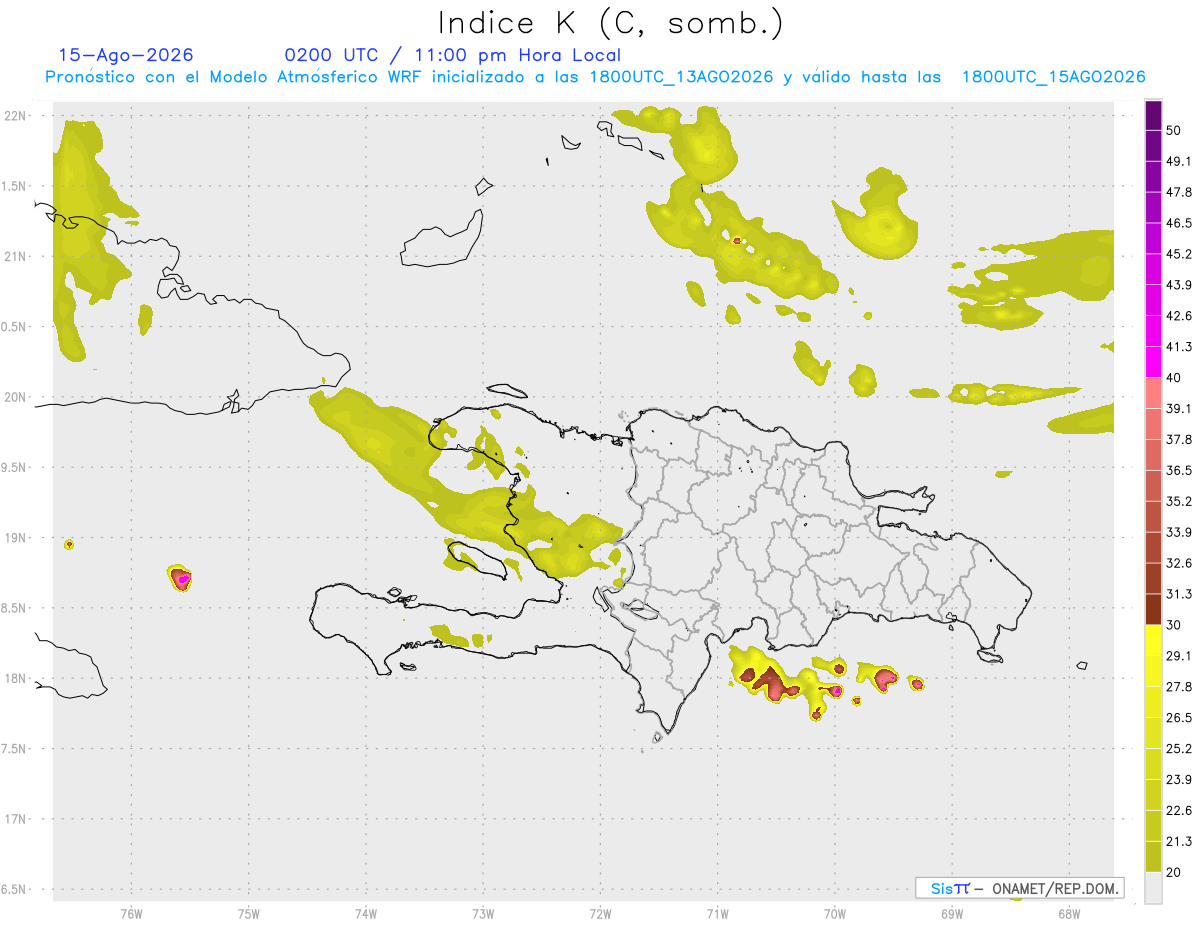Click the "0200 UTC / 11:00 pm Hora Local" time text
This screenshot has height=927, width=1200.
coord(453,55)
